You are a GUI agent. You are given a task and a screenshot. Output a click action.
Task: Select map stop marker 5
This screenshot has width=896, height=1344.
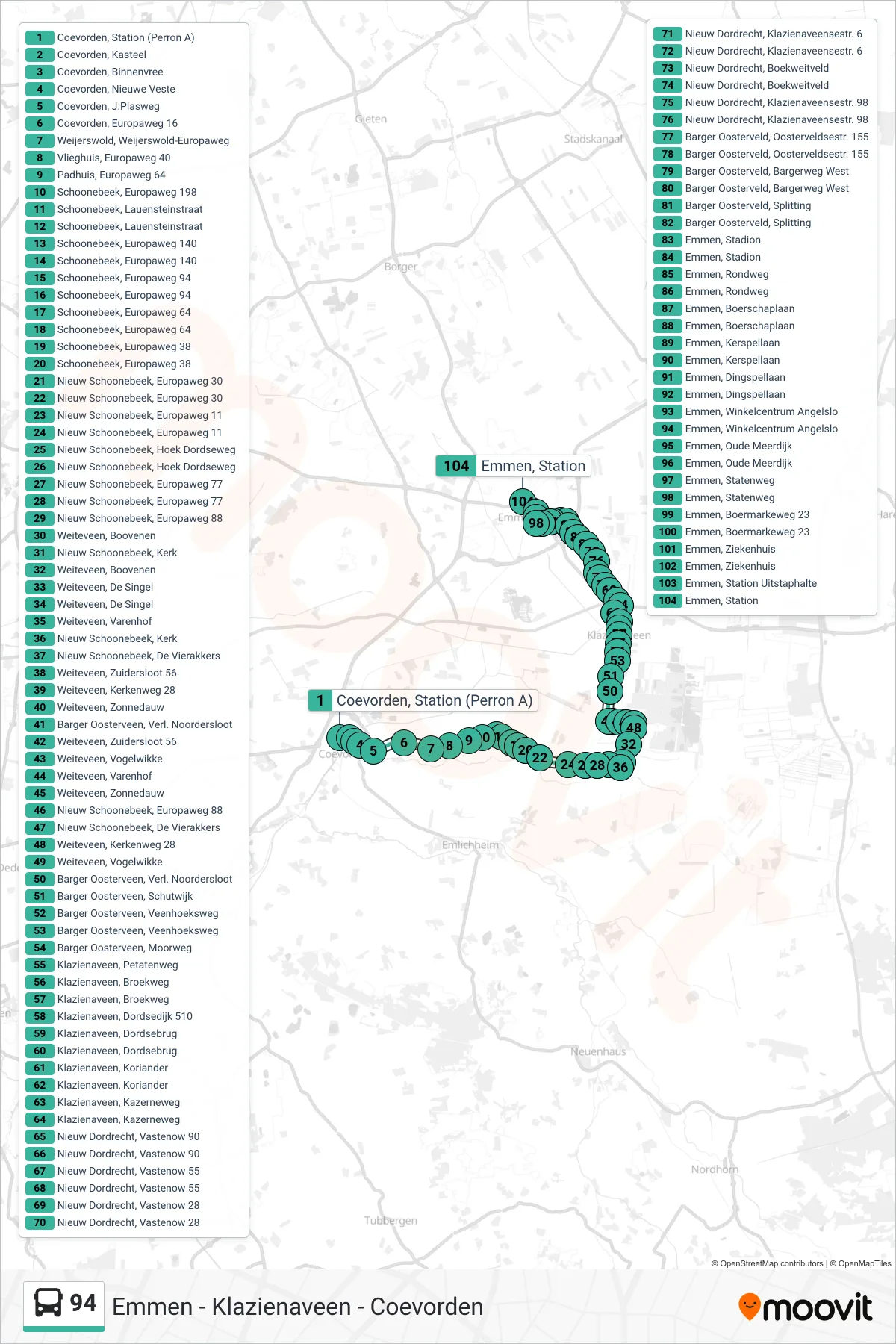(x=373, y=751)
